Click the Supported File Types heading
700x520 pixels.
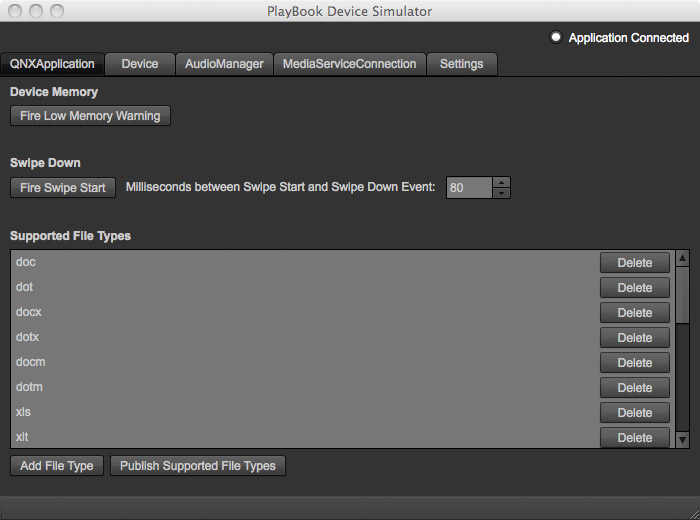[x=71, y=236]
